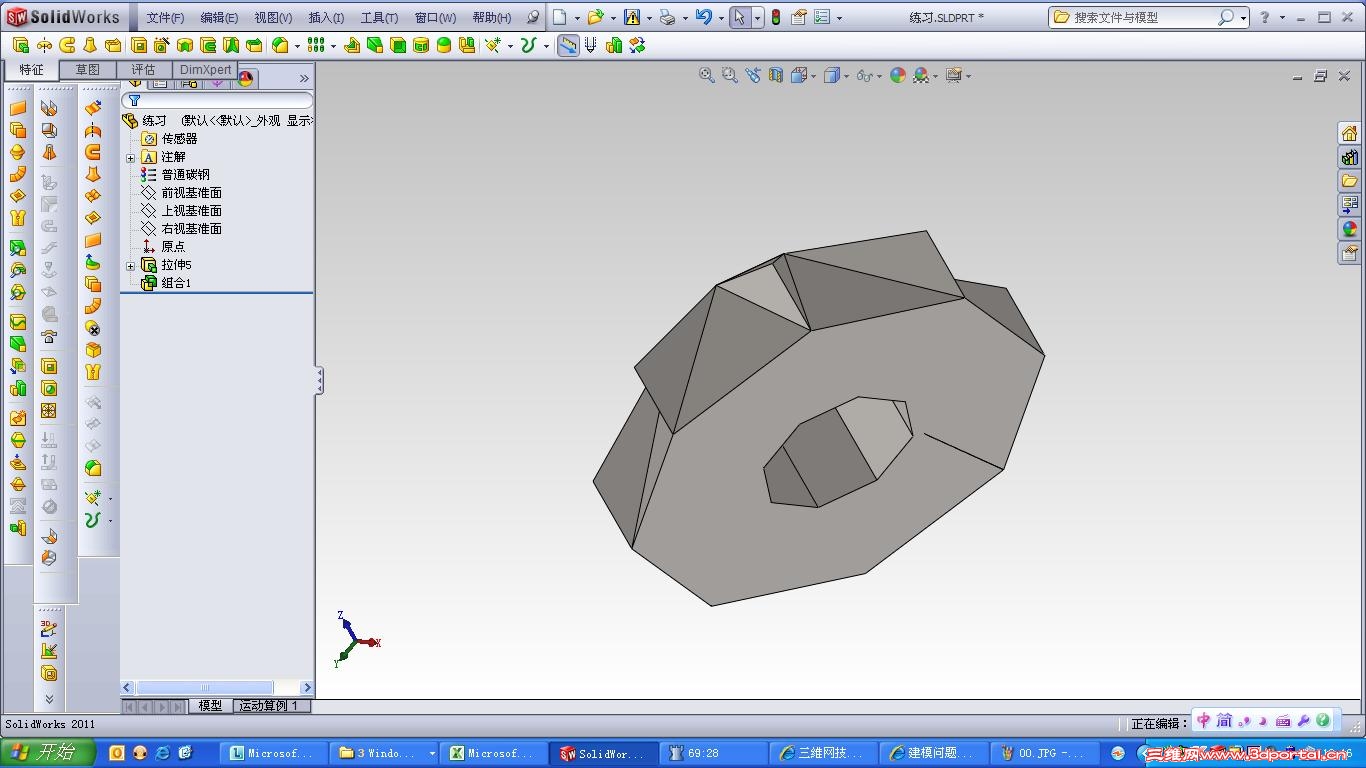Click the Section View icon
Image resolution: width=1366 pixels, height=768 pixels.
(x=776, y=75)
